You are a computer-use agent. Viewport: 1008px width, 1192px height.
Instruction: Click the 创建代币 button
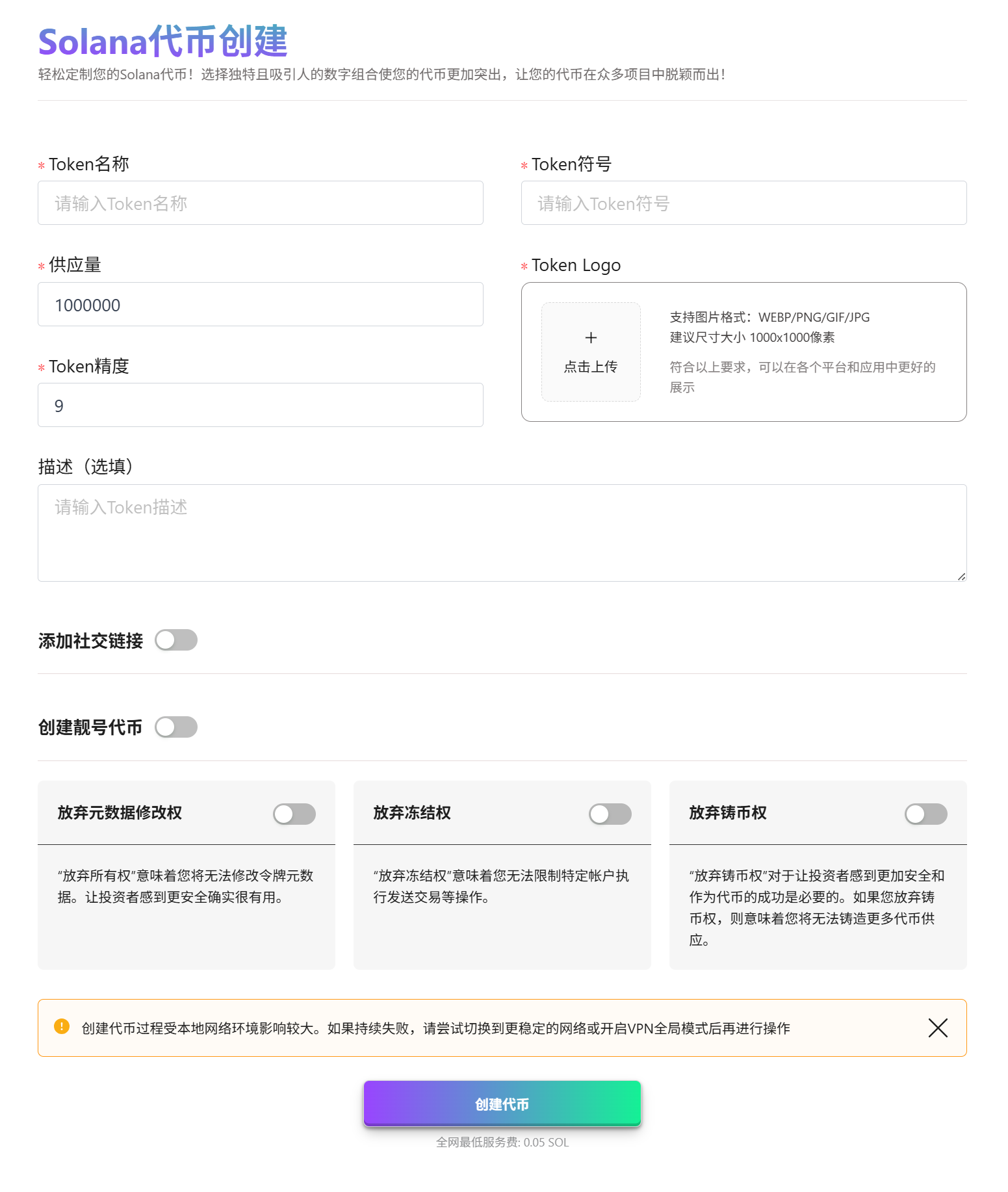[x=502, y=1103]
